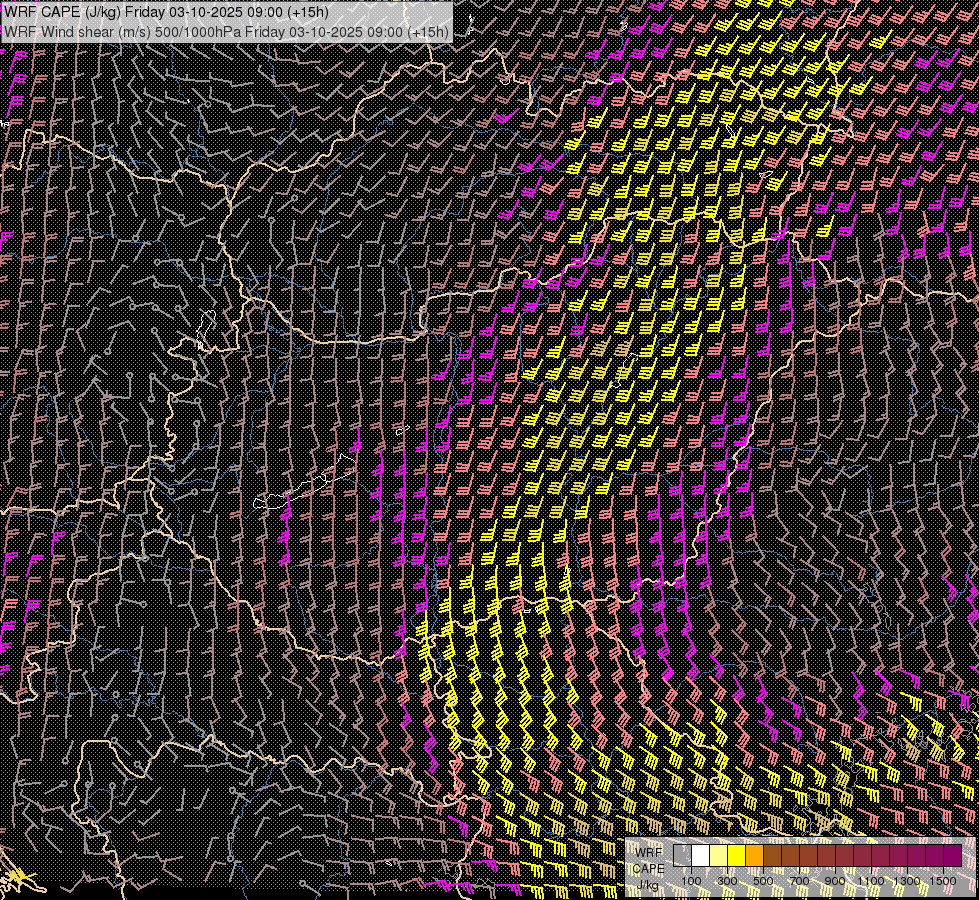Choose the brown swatch right of 500 tick
Viewport: 979px width, 900px height.
pos(772,855)
